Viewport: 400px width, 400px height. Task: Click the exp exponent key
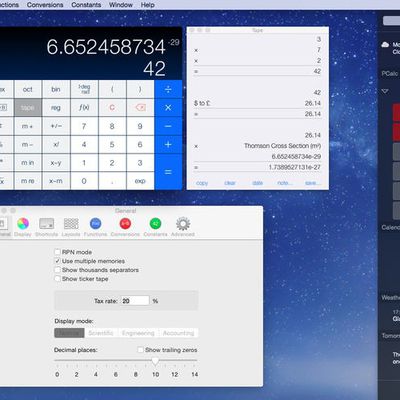[140, 181]
